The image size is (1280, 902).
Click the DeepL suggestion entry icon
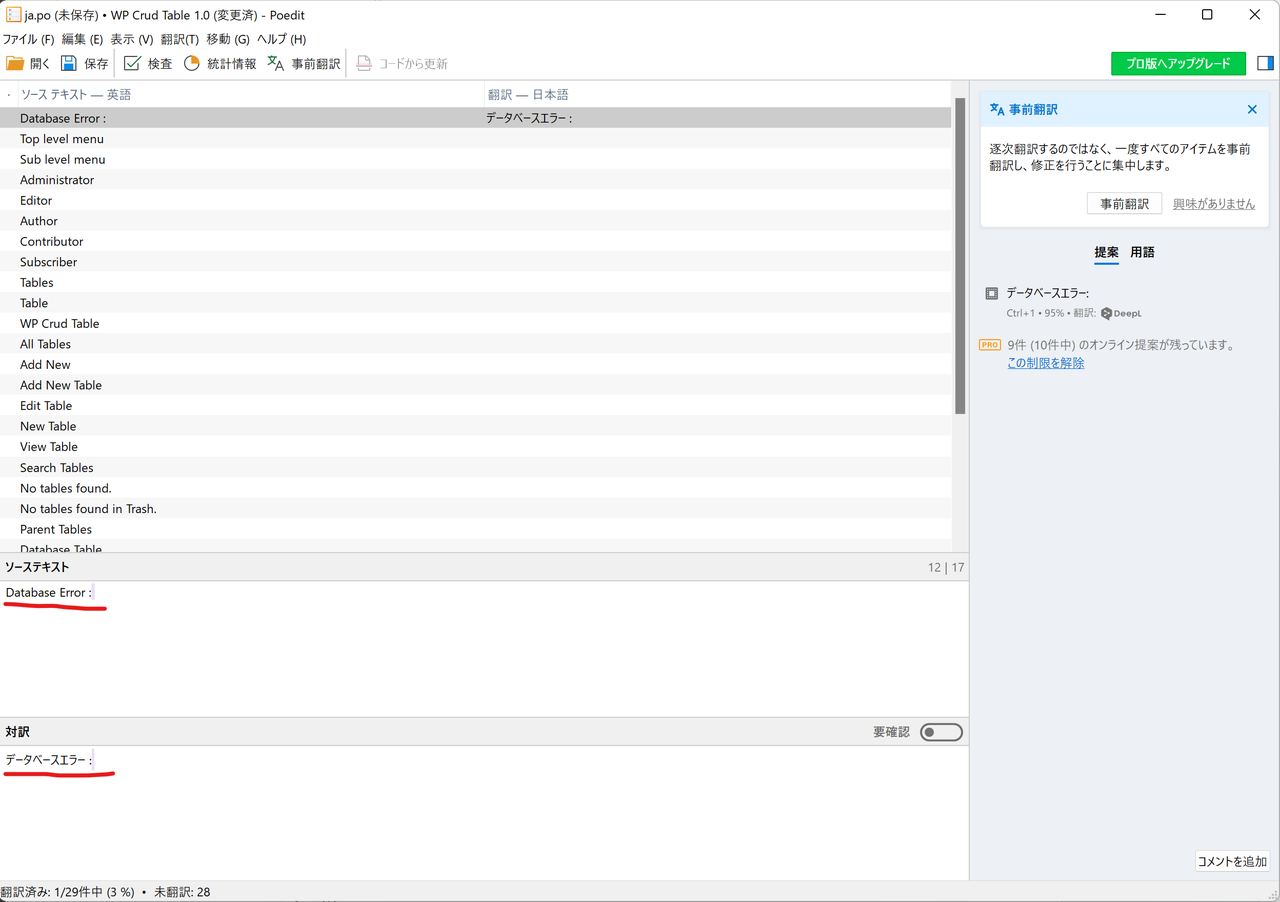tap(991, 294)
